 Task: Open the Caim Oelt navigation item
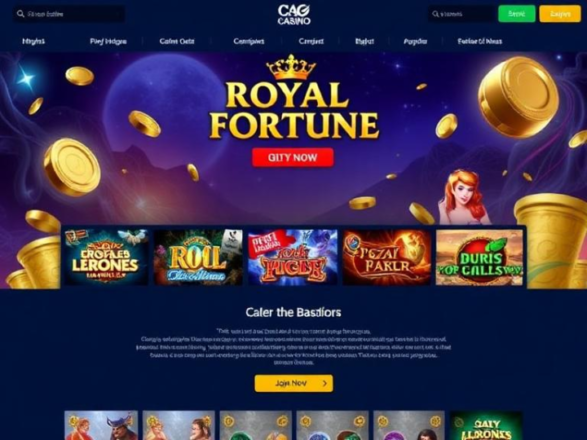coord(177,41)
